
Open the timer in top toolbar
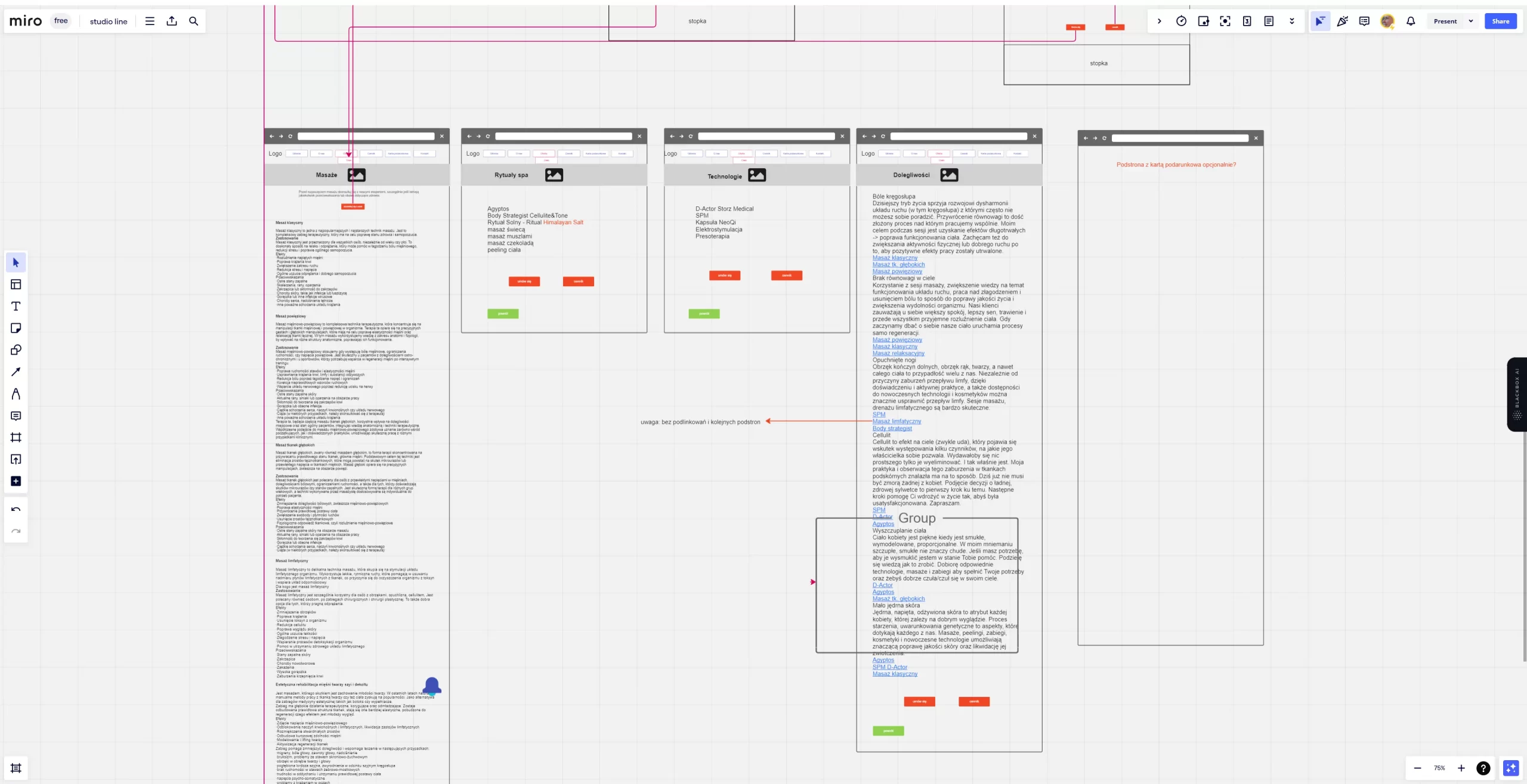tap(1181, 21)
